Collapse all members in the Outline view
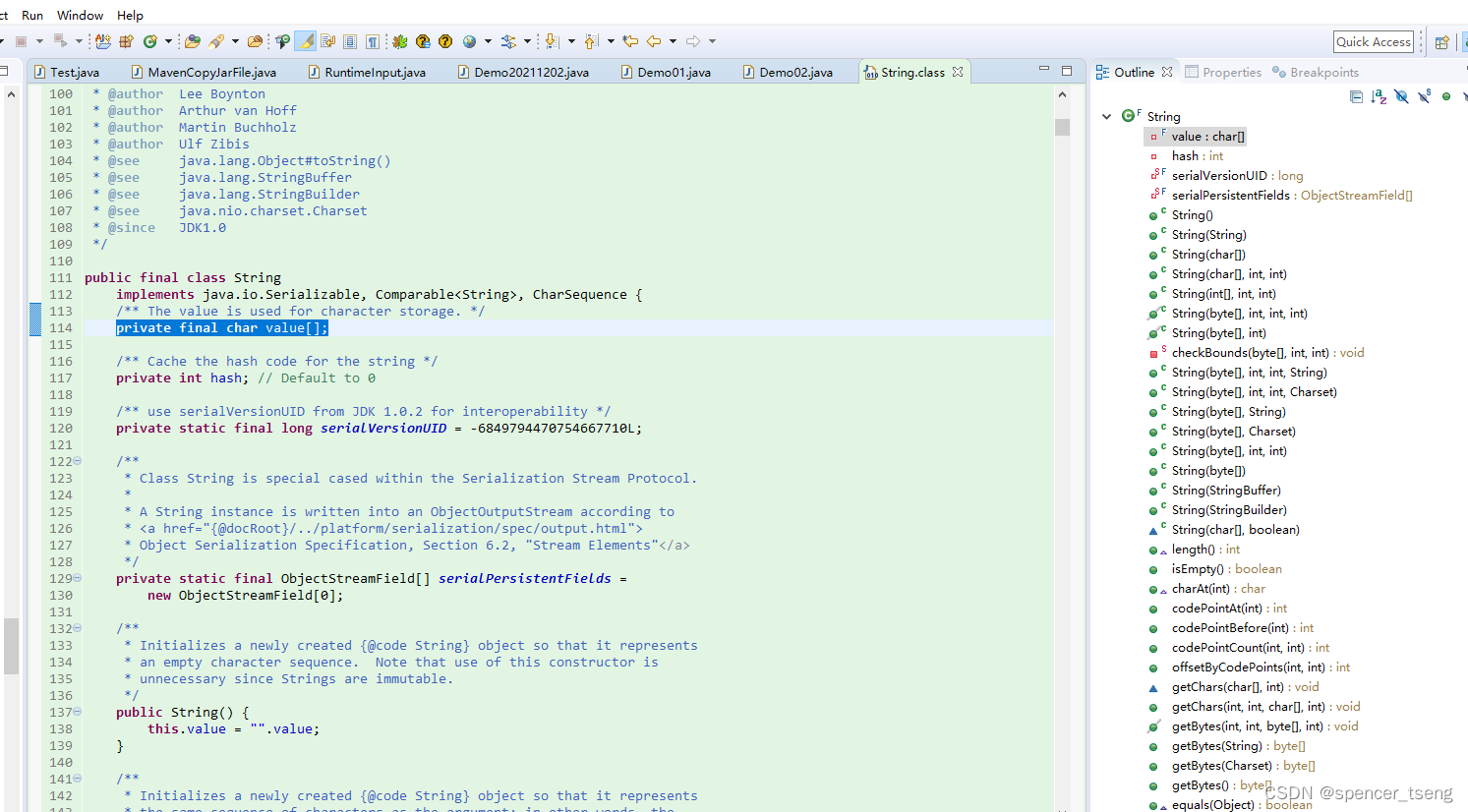 click(1356, 96)
